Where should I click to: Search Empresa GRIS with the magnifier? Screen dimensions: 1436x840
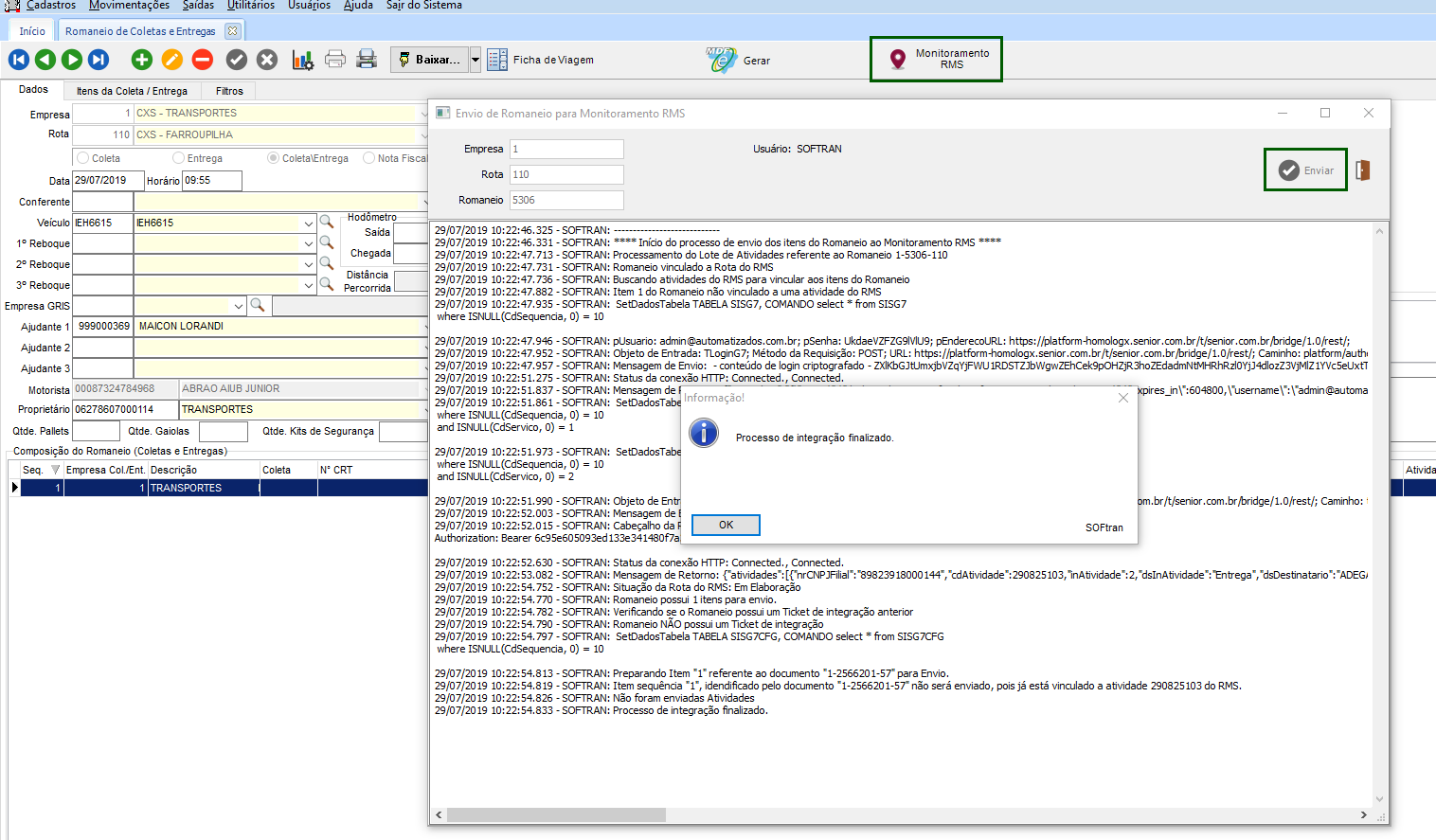coord(257,305)
